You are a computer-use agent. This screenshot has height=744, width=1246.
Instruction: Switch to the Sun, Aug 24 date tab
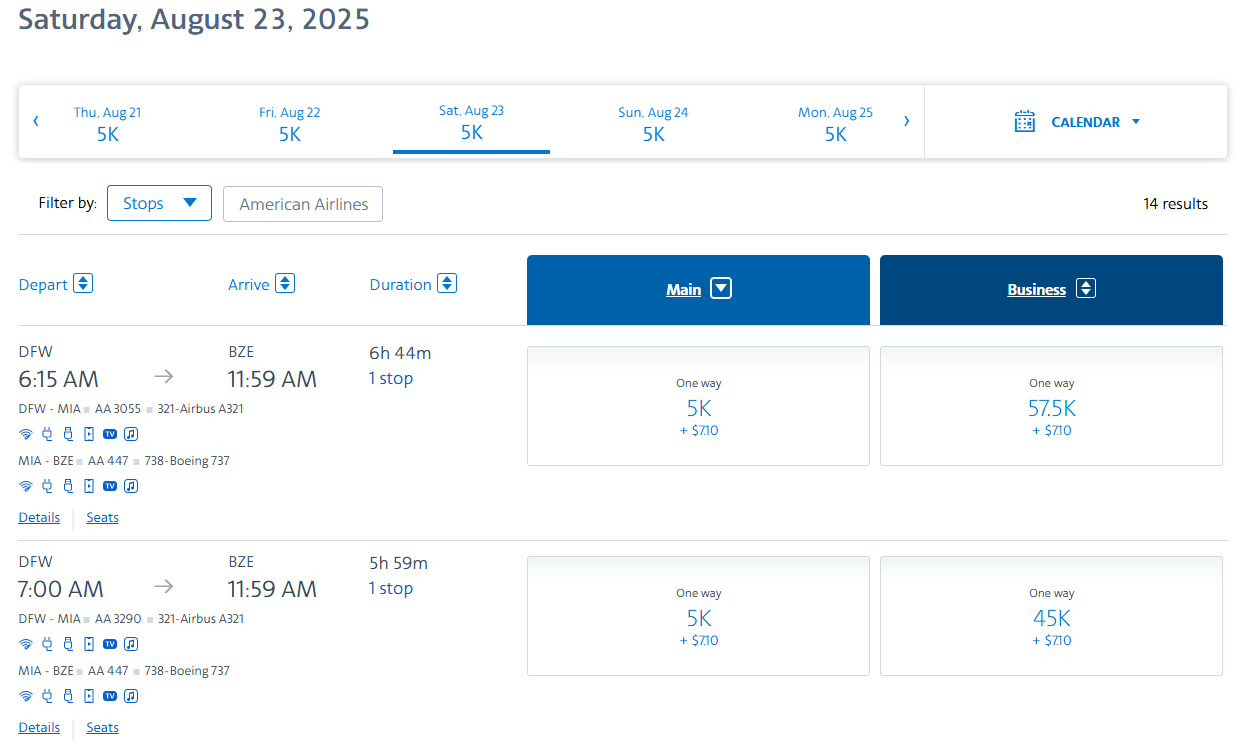pyautogui.click(x=653, y=121)
